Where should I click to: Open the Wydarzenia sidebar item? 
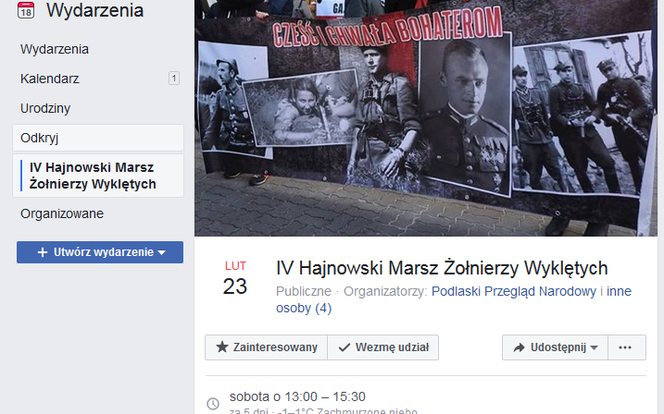pos(55,49)
